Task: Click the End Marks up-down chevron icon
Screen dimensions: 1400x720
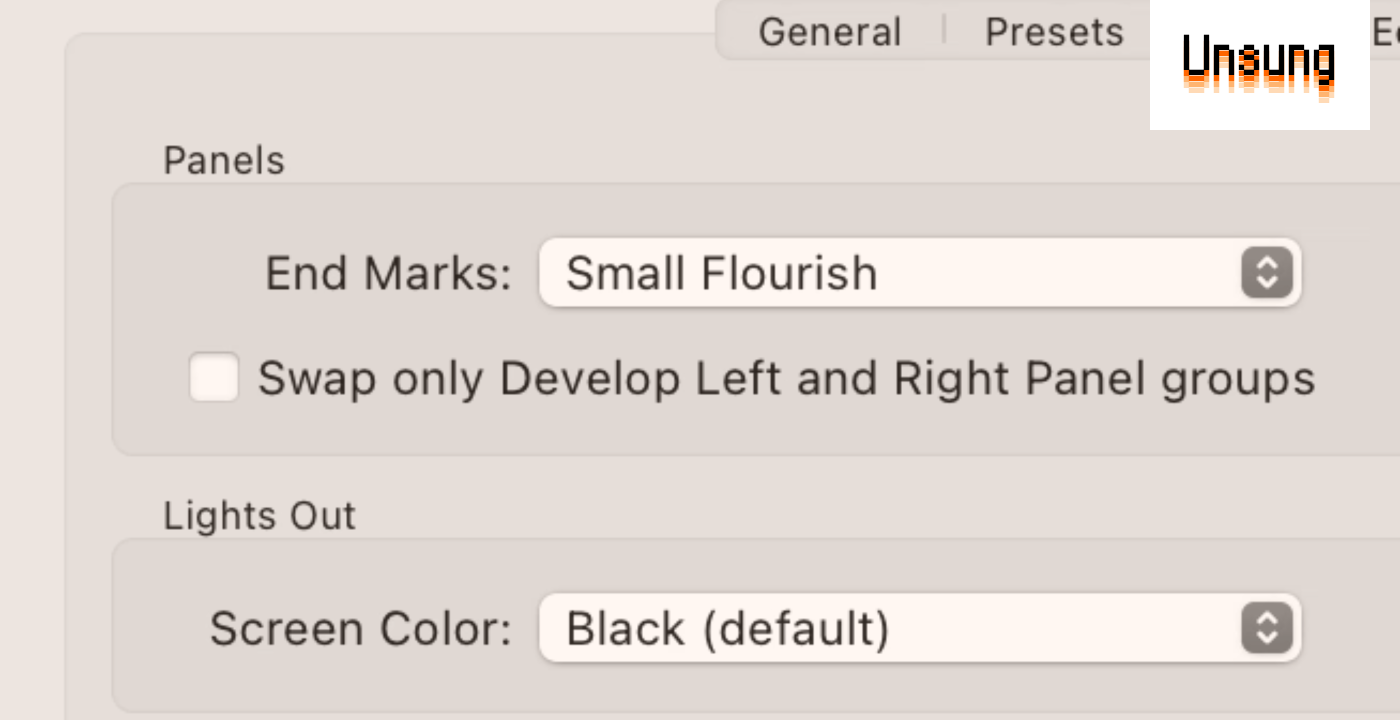Action: click(x=1266, y=273)
